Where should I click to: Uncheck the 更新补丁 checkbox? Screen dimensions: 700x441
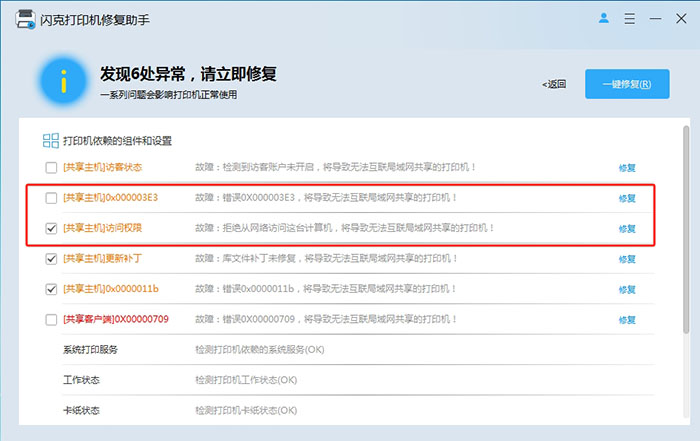pos(51,259)
